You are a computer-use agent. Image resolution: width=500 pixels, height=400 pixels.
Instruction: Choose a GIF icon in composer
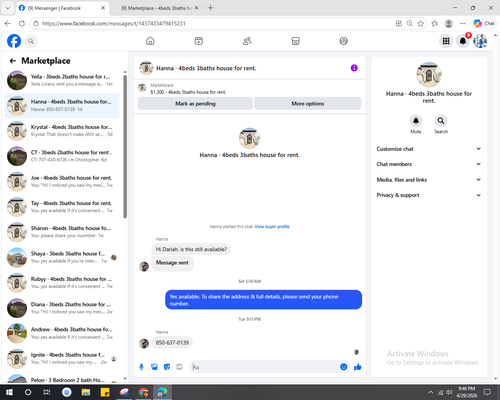tap(179, 367)
